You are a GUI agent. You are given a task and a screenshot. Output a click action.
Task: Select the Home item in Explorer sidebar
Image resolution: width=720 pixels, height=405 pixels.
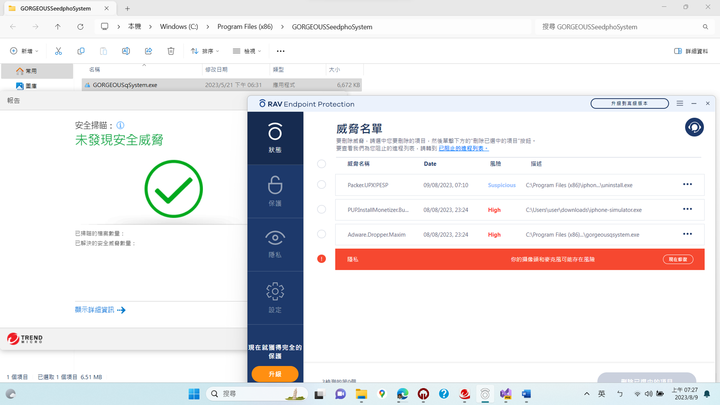click(37, 71)
